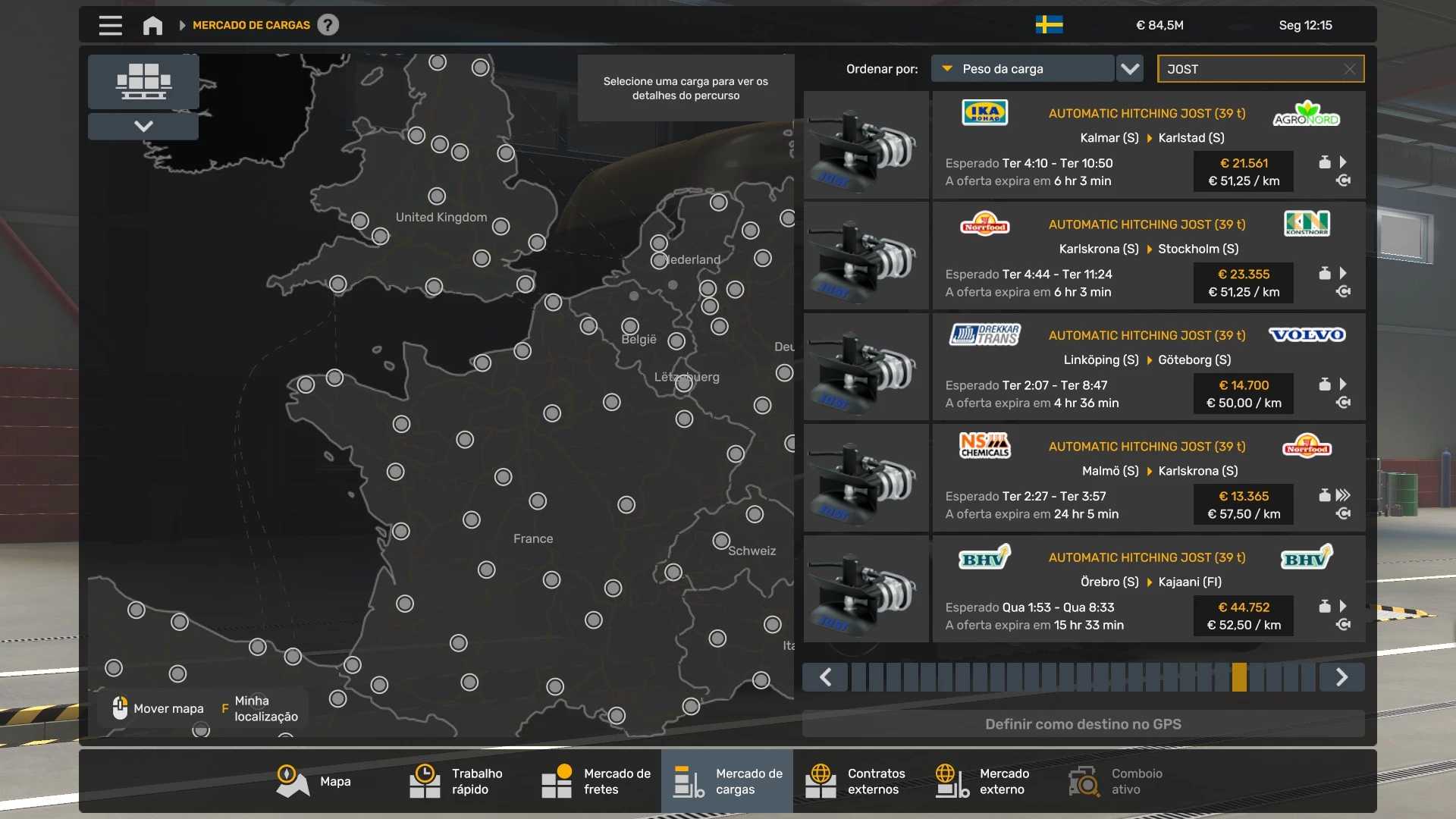1456x819 pixels.
Task: Click the BHV origin logo on Örebro offer
Action: (984, 557)
